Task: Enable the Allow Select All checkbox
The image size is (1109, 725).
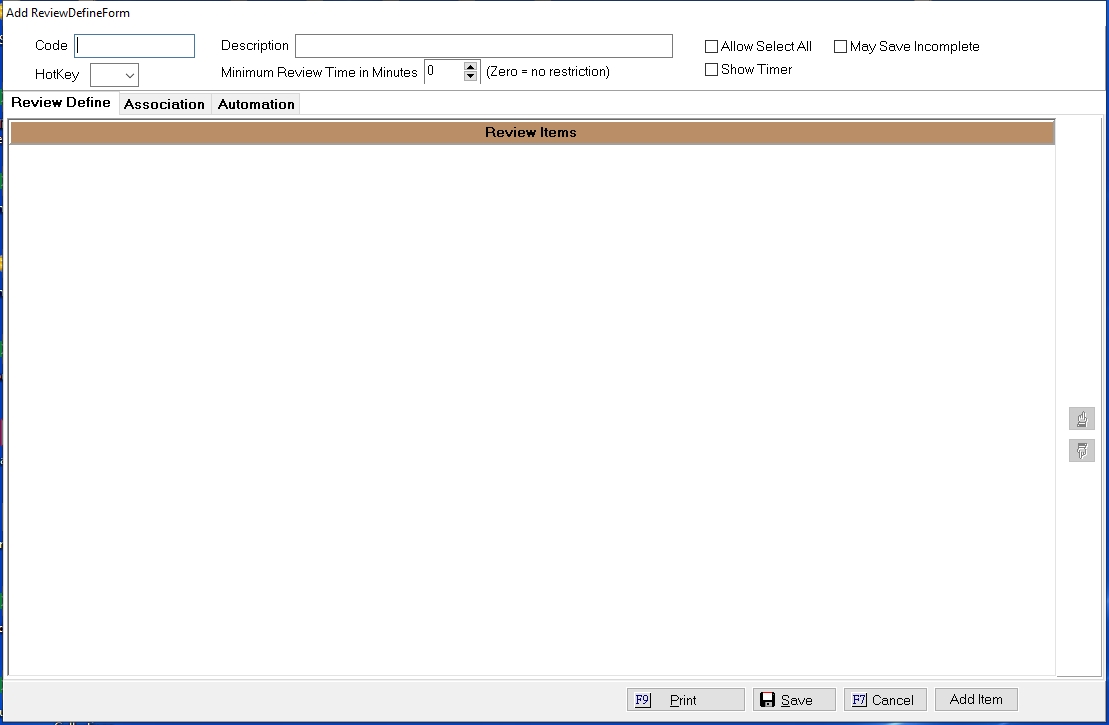Action: (x=712, y=47)
